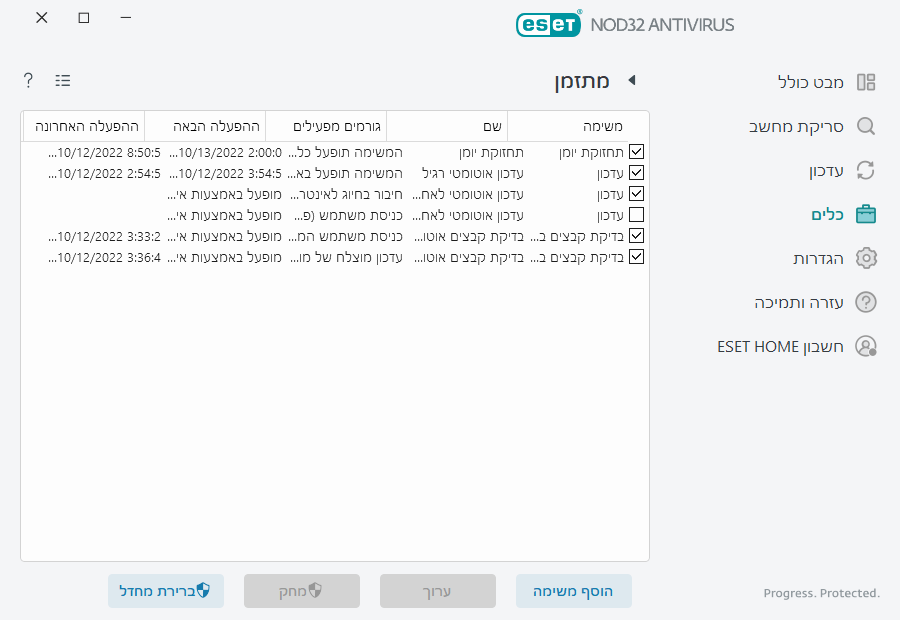The image size is (900, 620).
Task: Click the help question mark above the scheduler
Action: coord(27,80)
